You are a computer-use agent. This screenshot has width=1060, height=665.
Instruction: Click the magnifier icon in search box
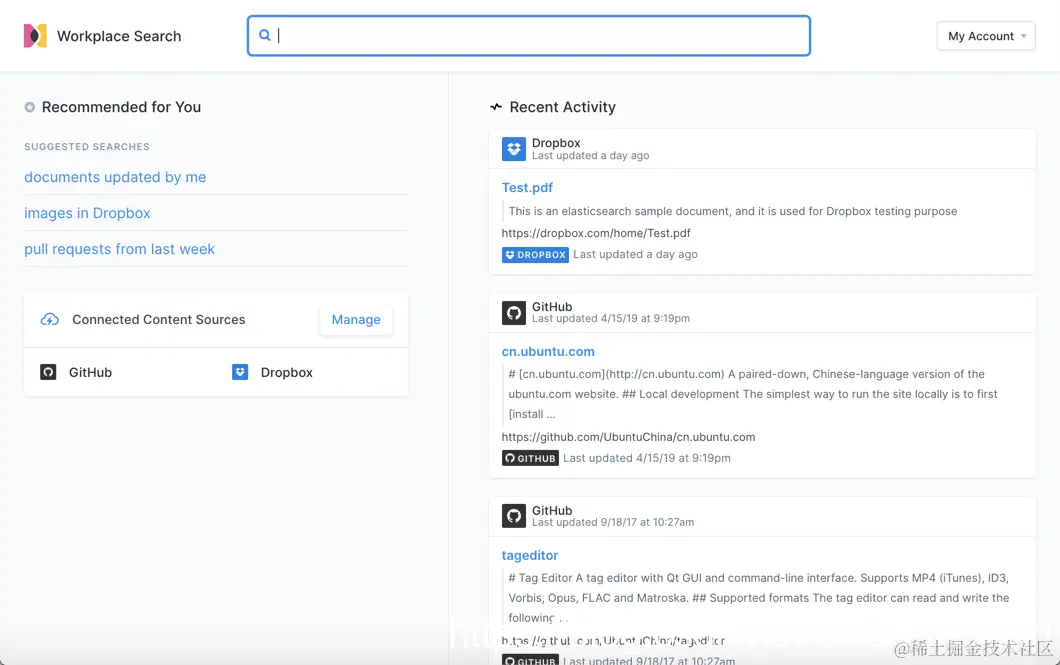265,35
